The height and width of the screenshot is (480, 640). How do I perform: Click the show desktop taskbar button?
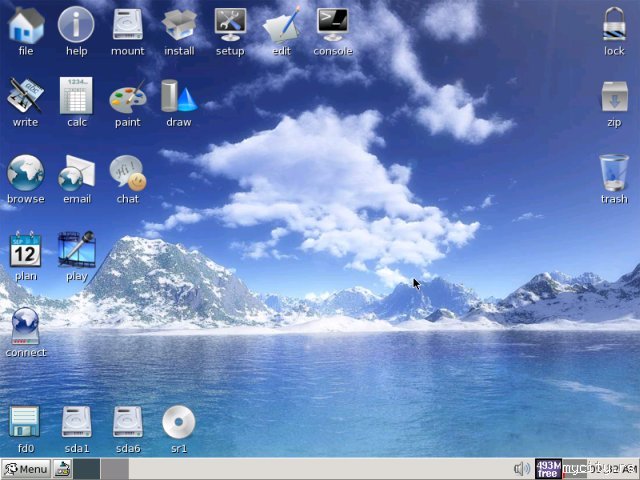pyautogui.click(x=62, y=469)
